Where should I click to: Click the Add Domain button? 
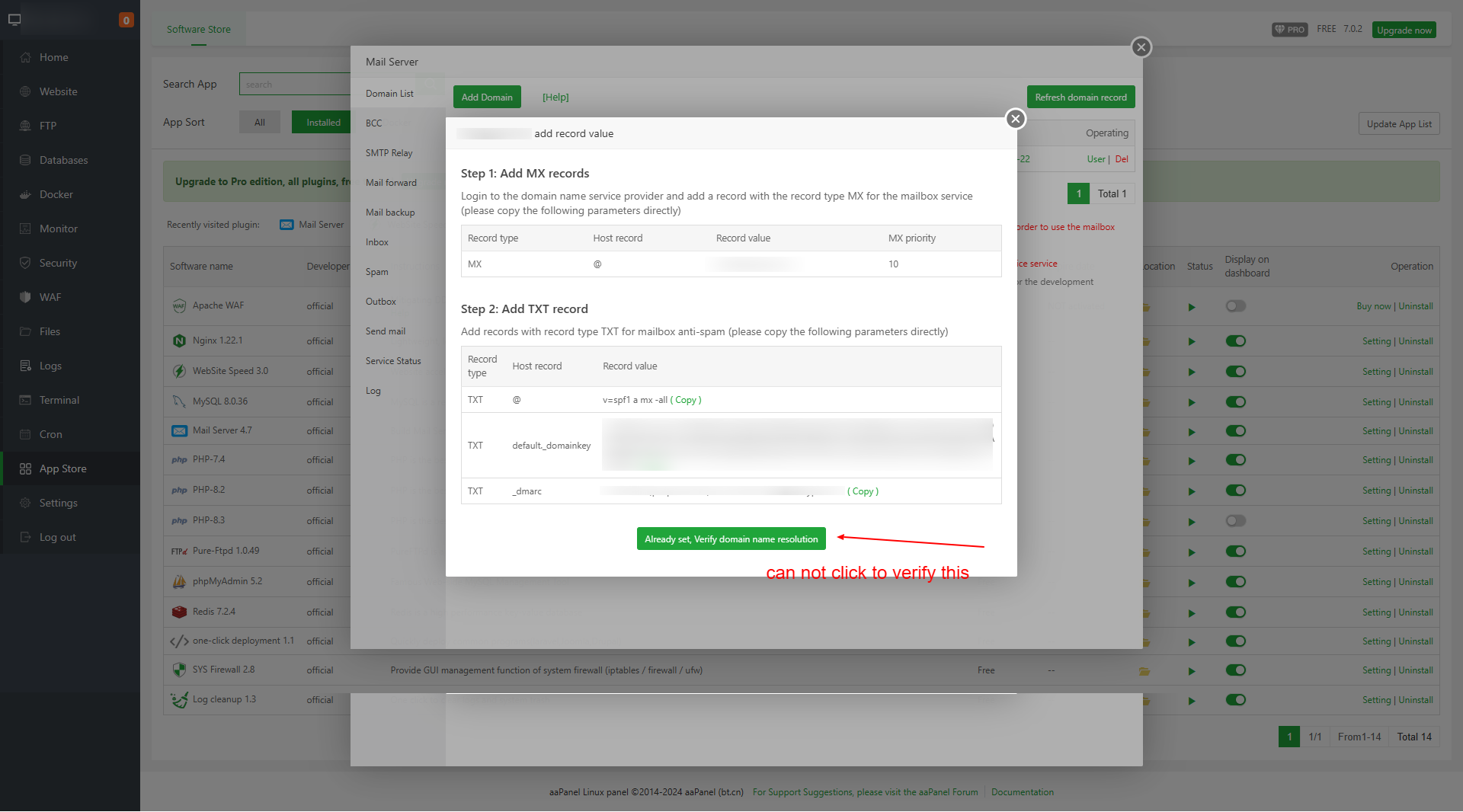pyautogui.click(x=487, y=98)
